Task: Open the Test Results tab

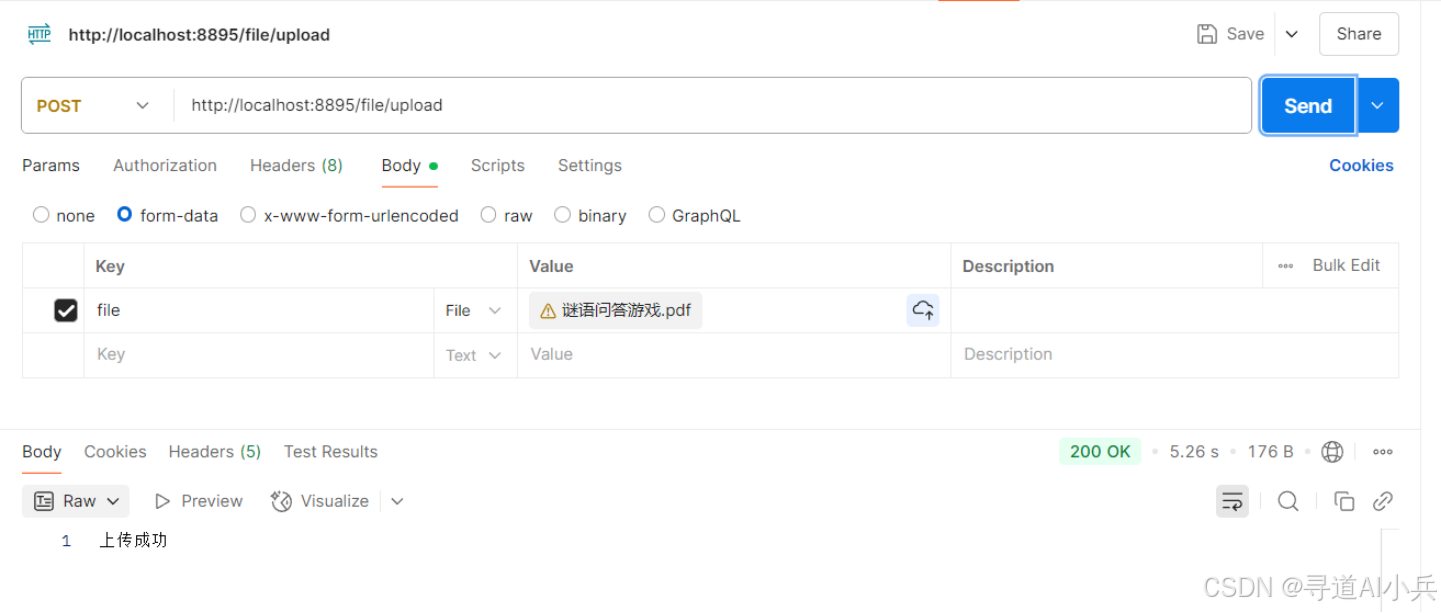Action: pos(330,451)
